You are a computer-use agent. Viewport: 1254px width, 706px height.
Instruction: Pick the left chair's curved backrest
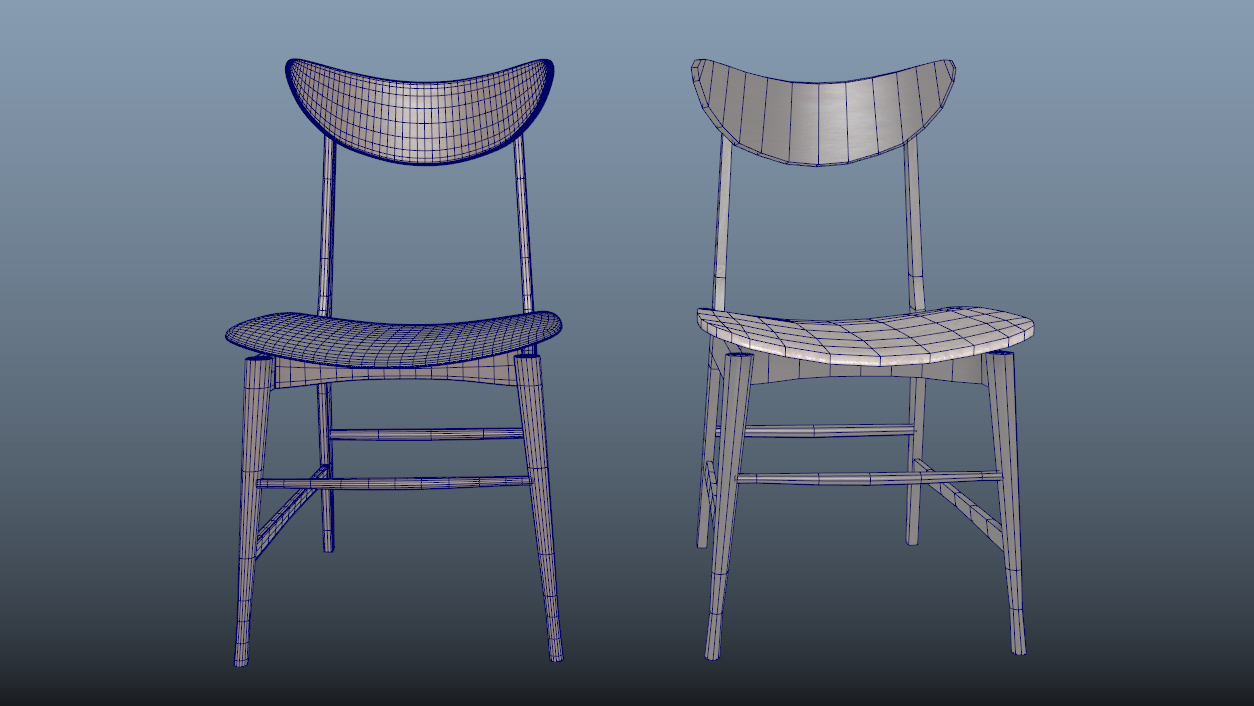[420, 110]
